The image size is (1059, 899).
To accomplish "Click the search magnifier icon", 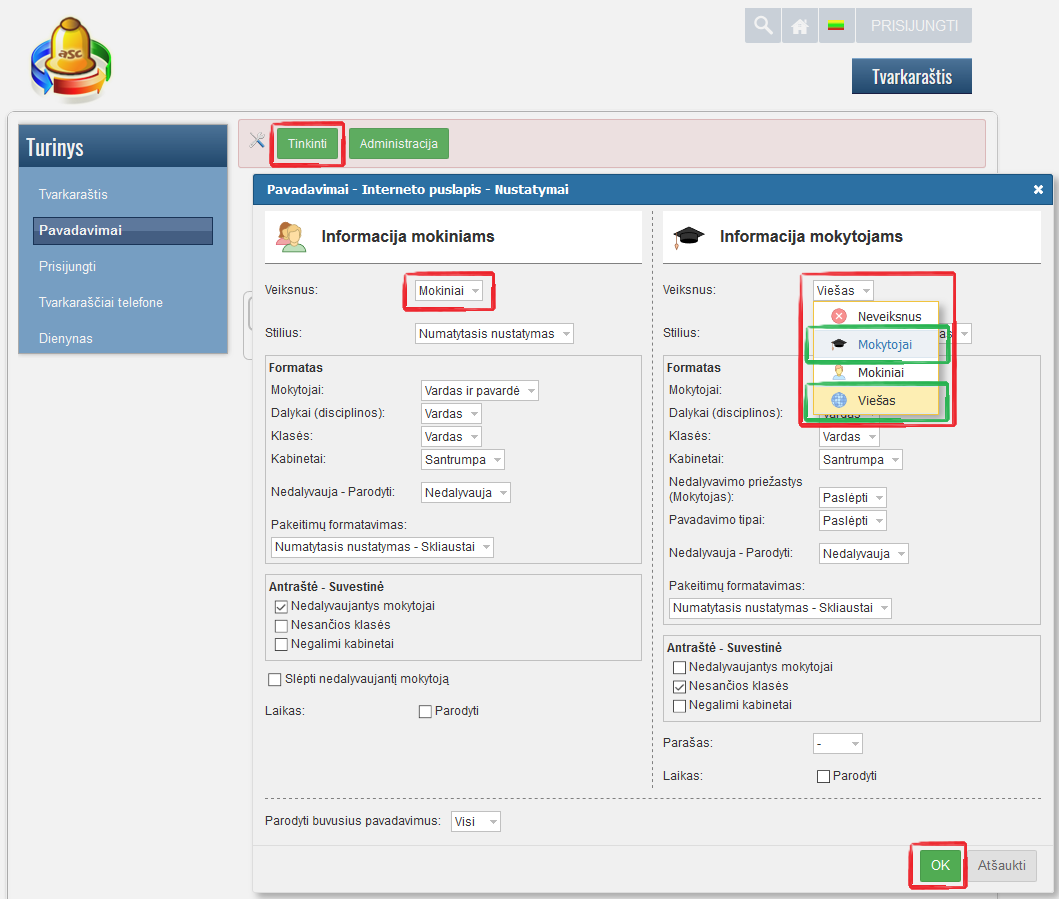I will tap(762, 26).
